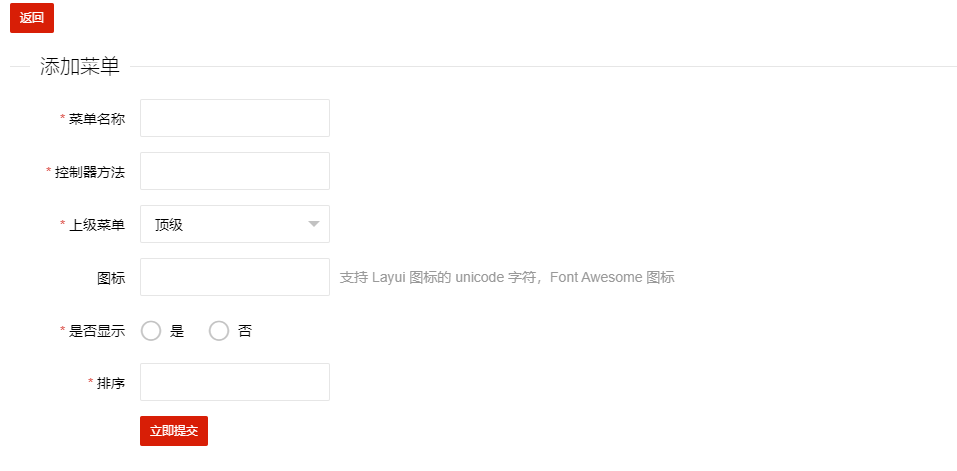The image size is (957, 471).
Task: Select the 否 radio circle
Action: pos(219,331)
